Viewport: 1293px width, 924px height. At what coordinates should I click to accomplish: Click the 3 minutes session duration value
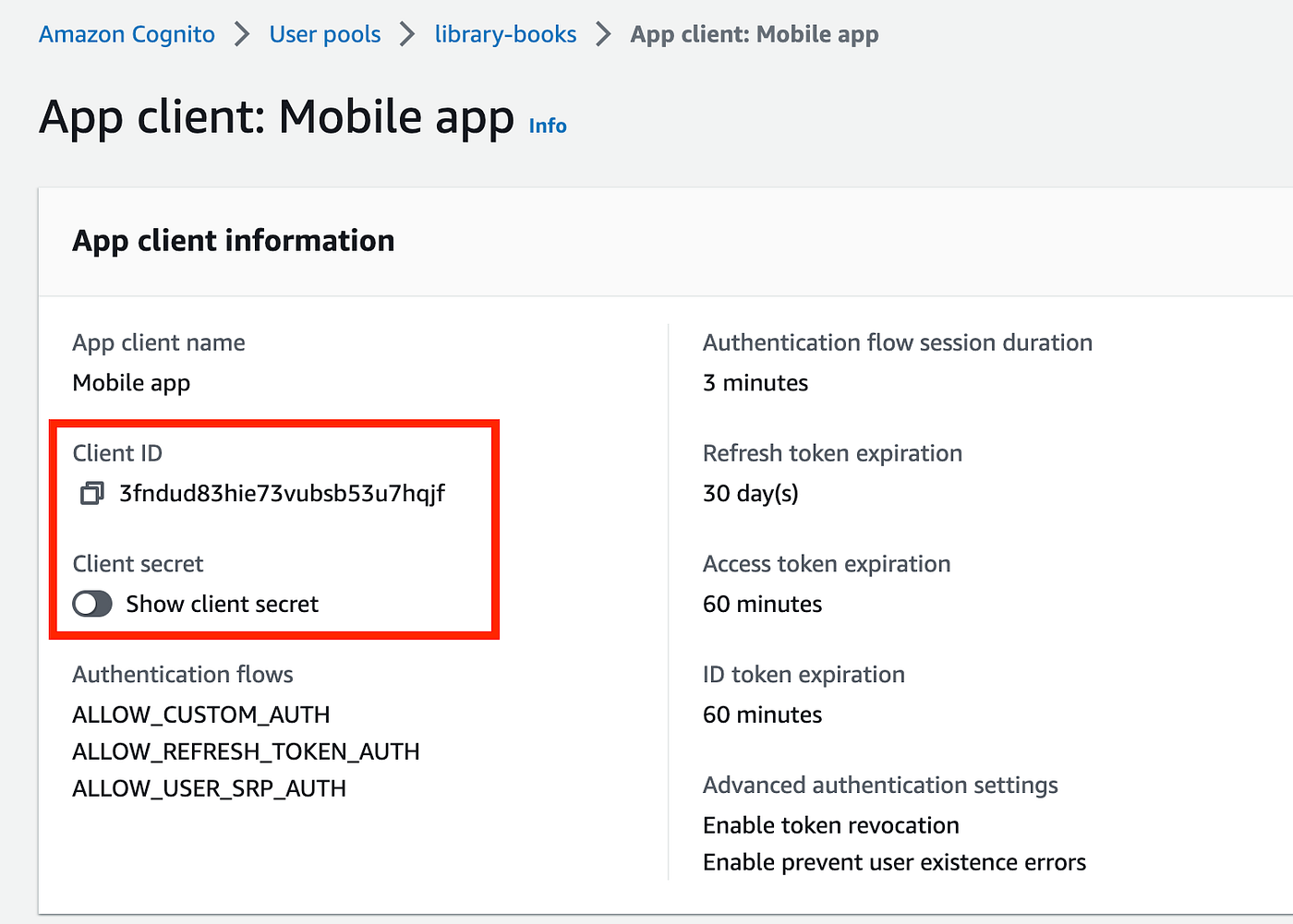click(755, 382)
